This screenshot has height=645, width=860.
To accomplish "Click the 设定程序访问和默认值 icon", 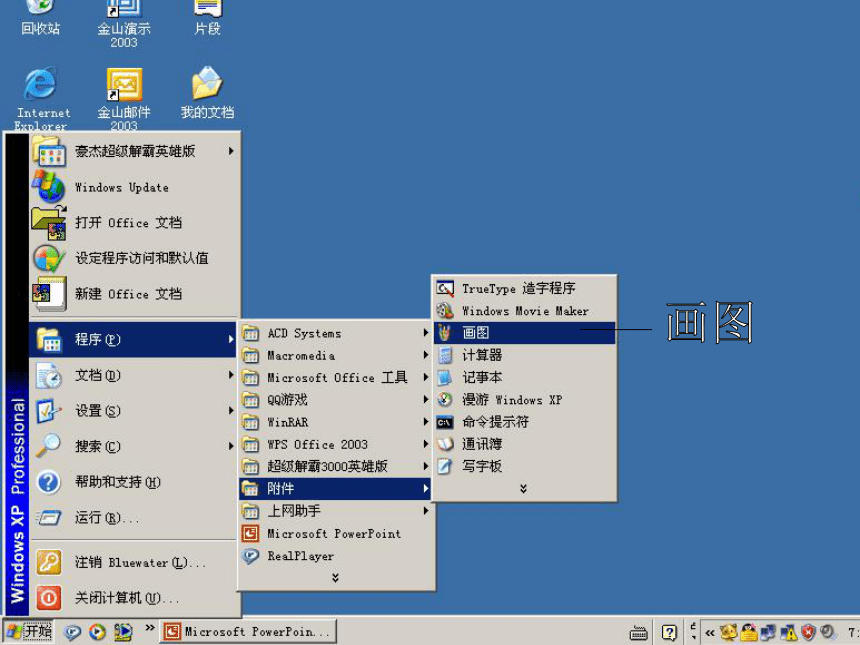I will click(49, 258).
